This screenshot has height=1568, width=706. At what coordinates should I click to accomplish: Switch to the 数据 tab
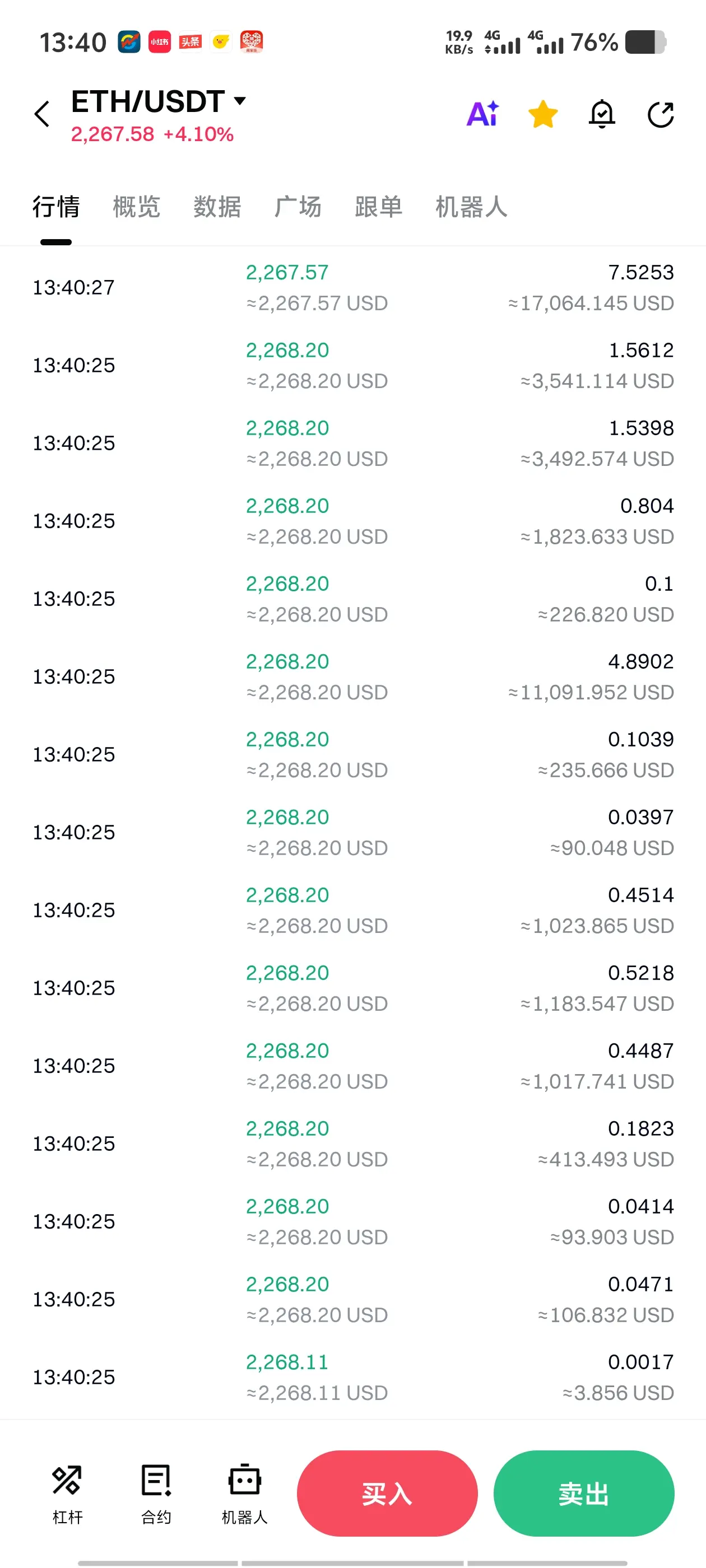[x=217, y=207]
